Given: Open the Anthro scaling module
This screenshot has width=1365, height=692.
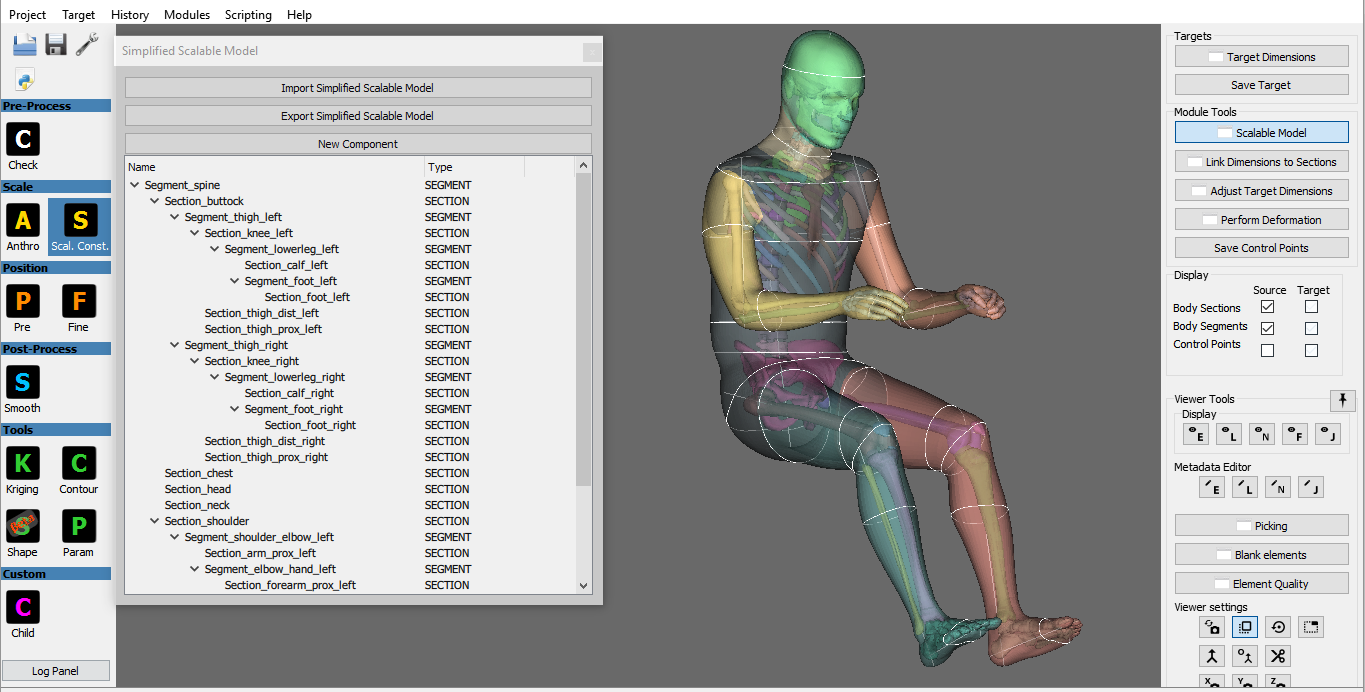Looking at the screenshot, I should [x=23, y=227].
